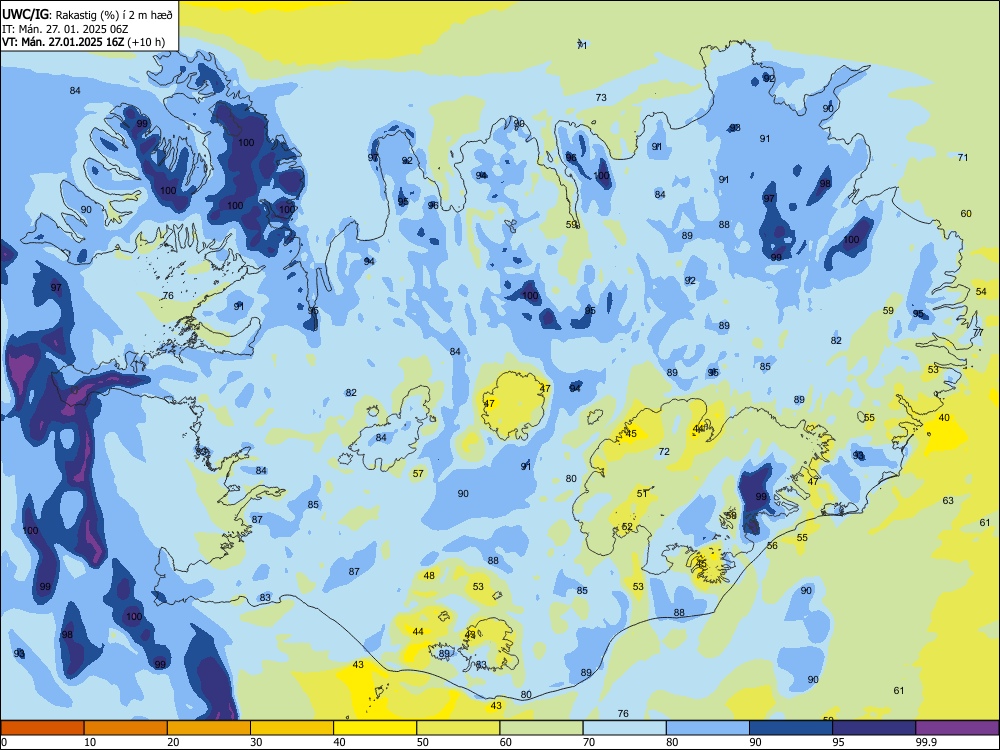Click the dark orange 0–10 legend swatch
This screenshot has height=750, width=1000.
coord(42,728)
